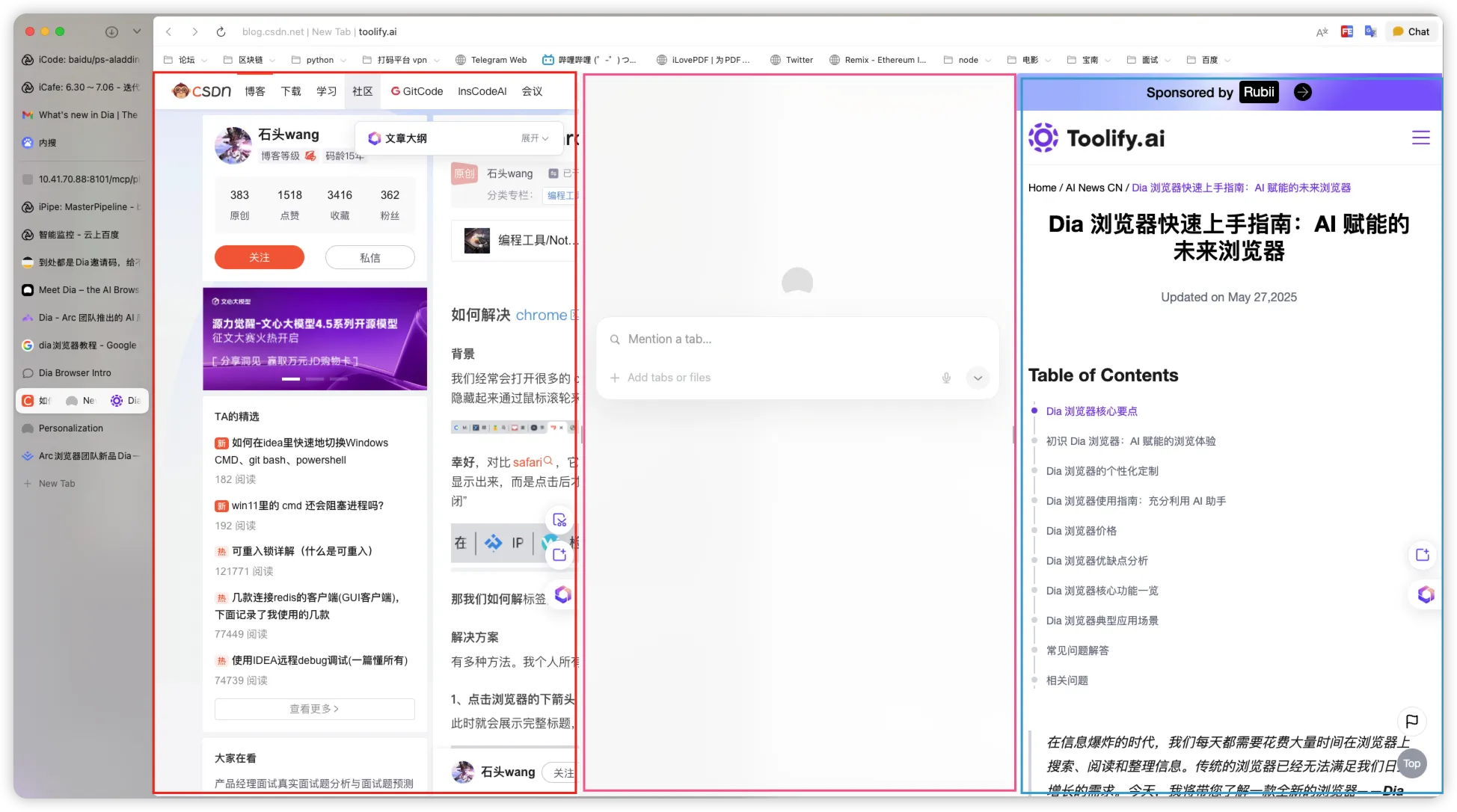Reload the page with refresh icon

click(221, 31)
